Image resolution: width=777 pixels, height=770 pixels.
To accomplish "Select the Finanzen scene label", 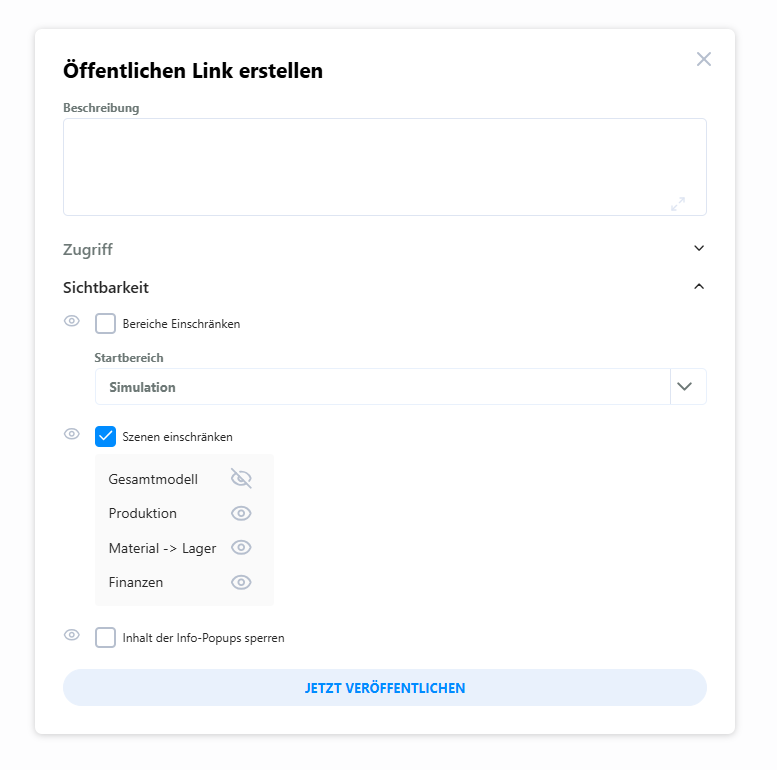I will (x=136, y=582).
